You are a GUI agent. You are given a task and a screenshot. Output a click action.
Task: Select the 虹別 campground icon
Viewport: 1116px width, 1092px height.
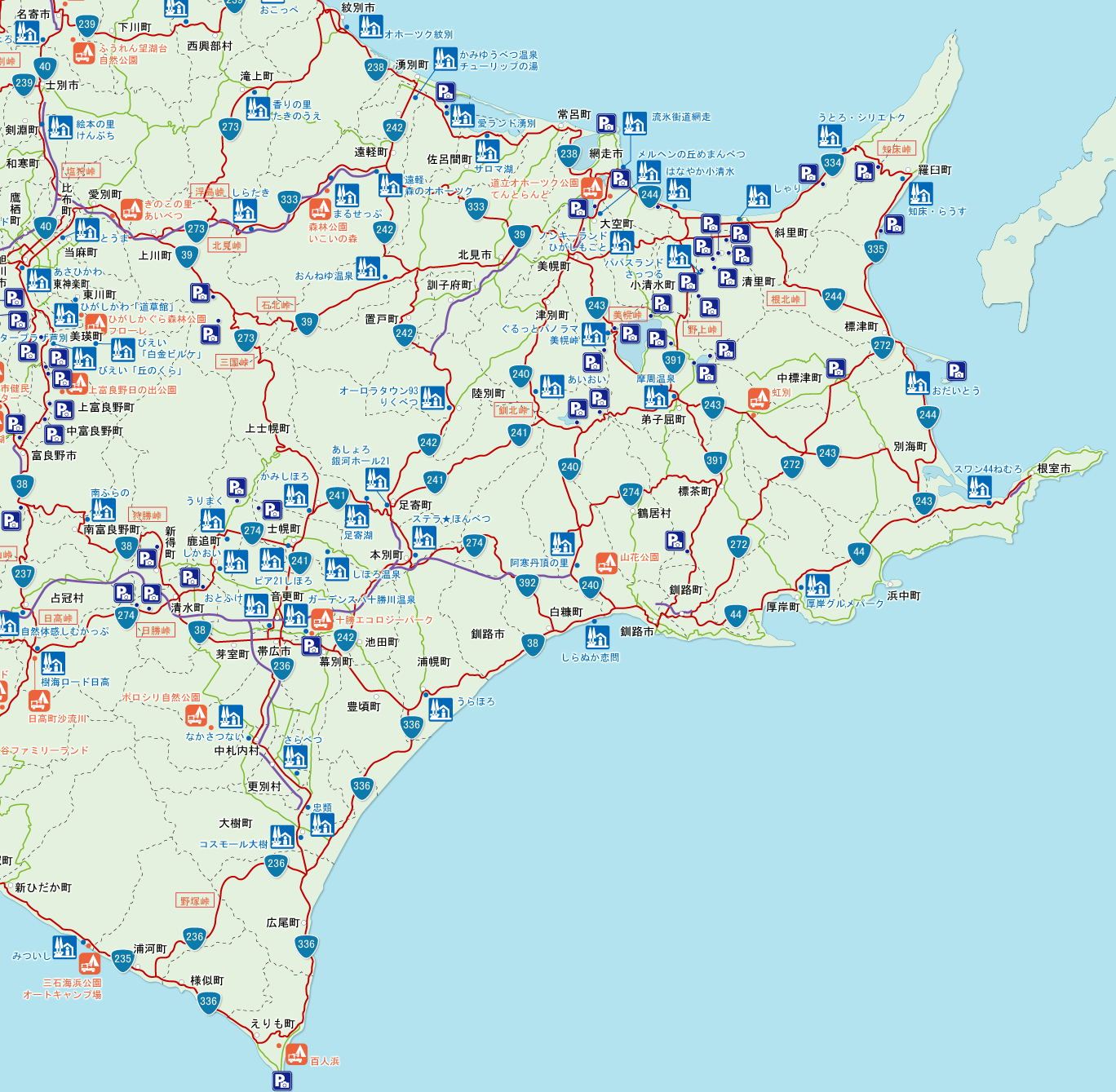pos(759,398)
